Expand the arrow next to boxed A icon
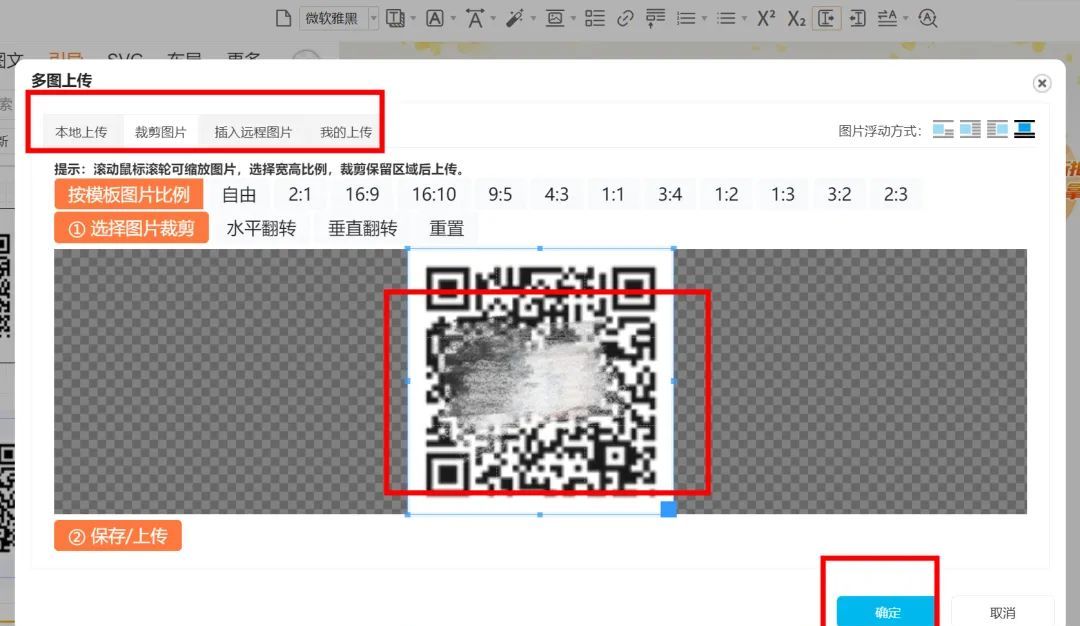The width and height of the screenshot is (1080, 626). pos(453,19)
